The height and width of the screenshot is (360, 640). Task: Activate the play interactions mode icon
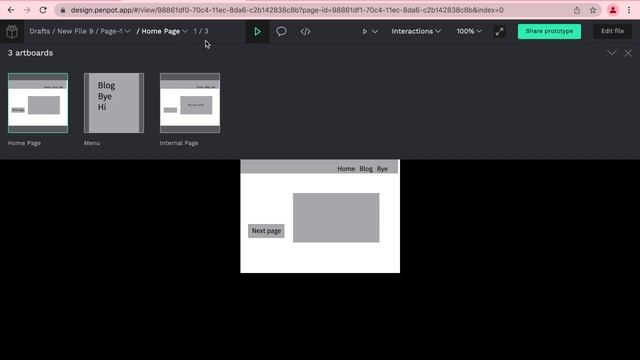[257, 31]
